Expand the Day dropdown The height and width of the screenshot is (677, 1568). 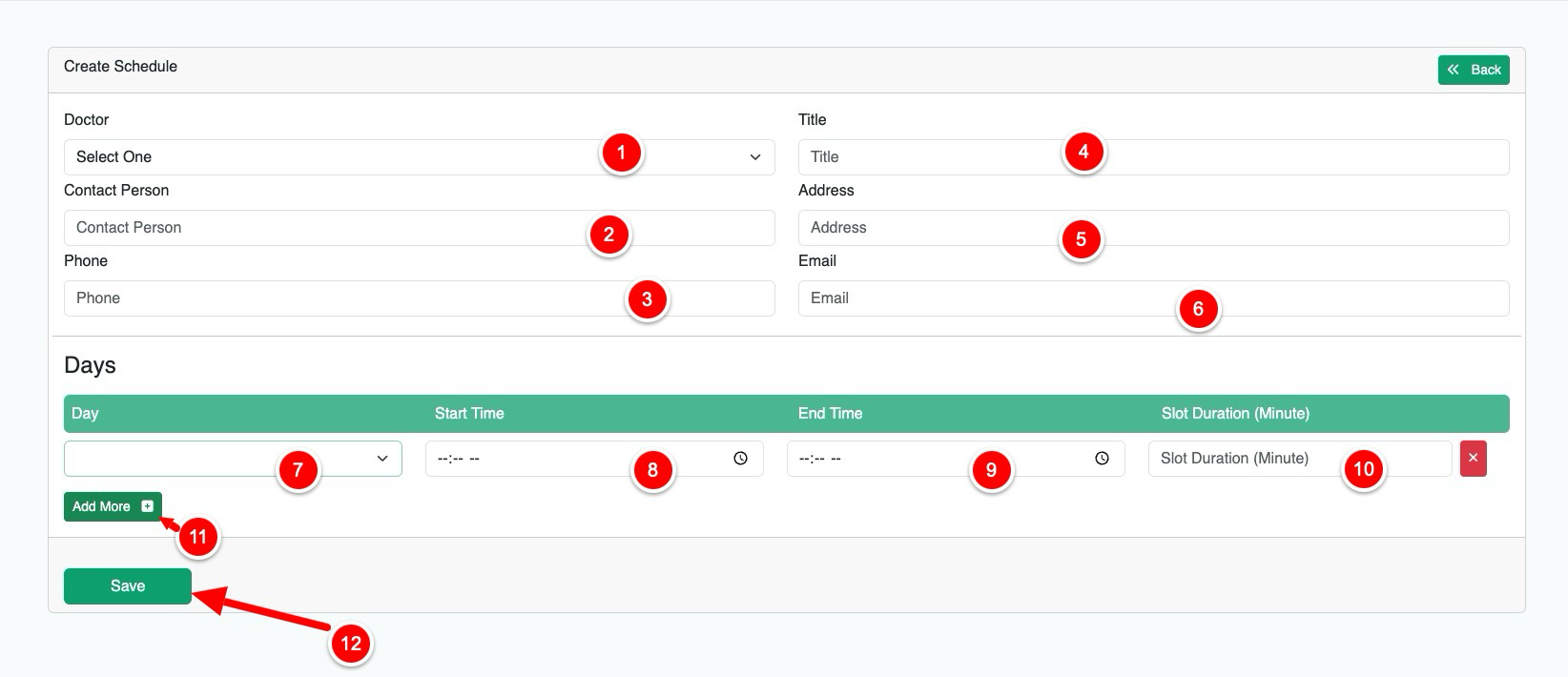tap(233, 459)
